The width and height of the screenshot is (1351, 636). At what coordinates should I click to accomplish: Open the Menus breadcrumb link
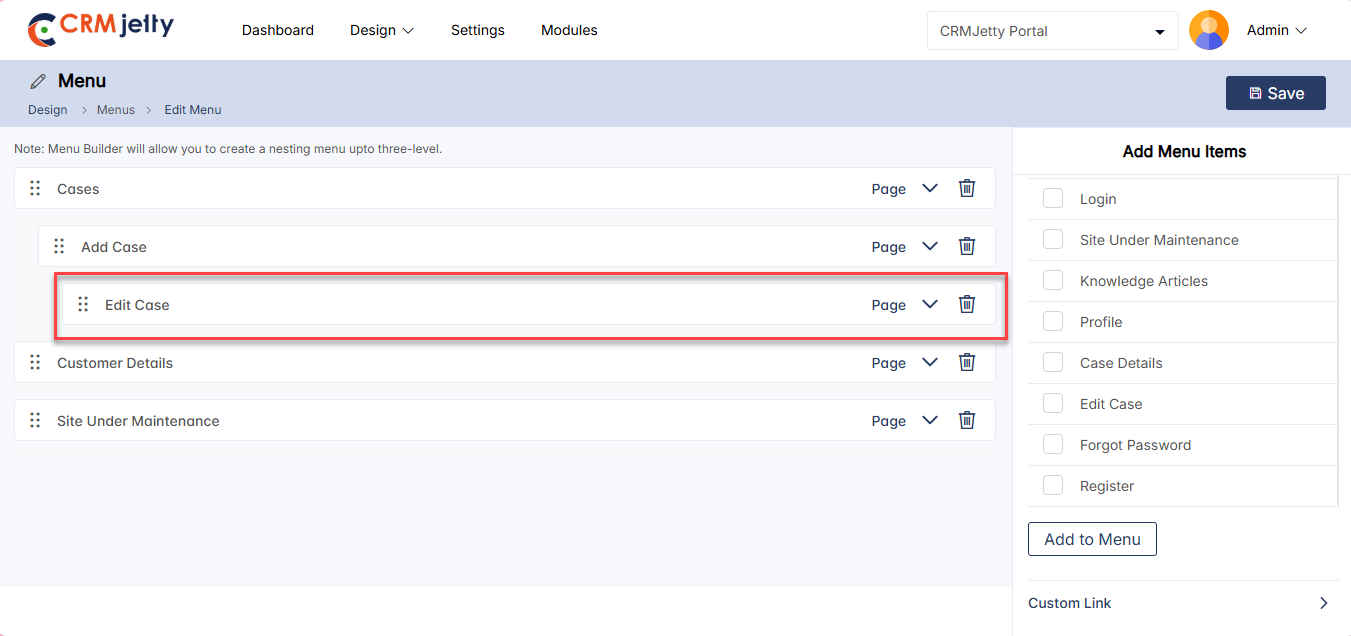[x=116, y=110]
